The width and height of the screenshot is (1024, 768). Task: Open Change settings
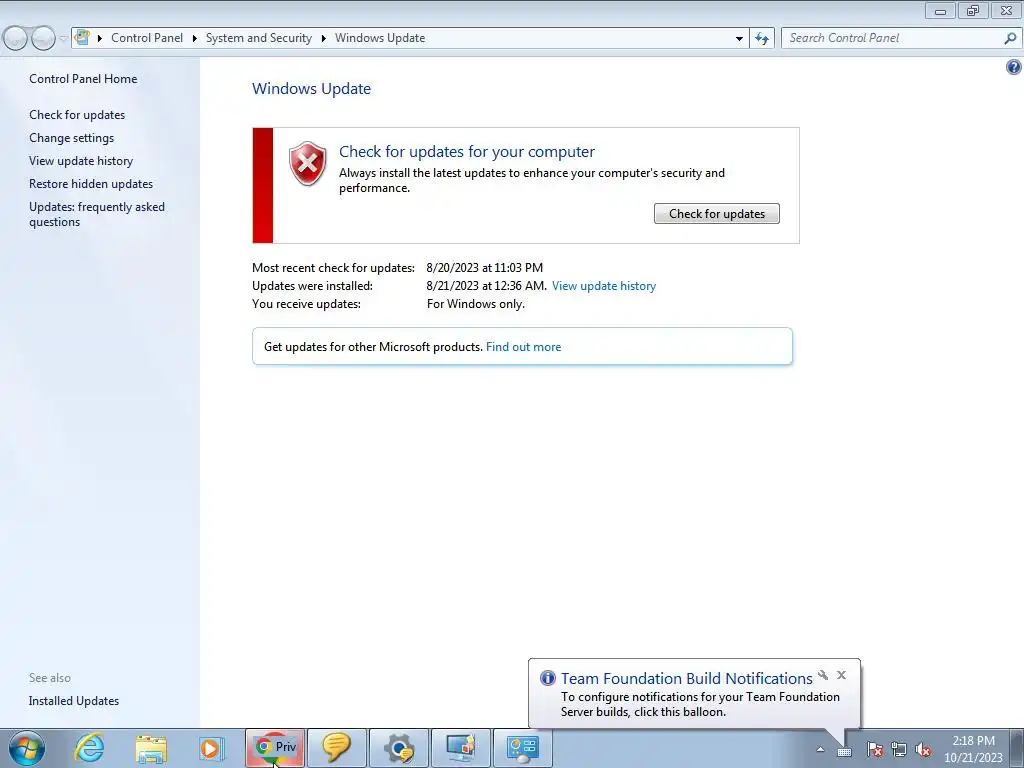click(x=71, y=138)
